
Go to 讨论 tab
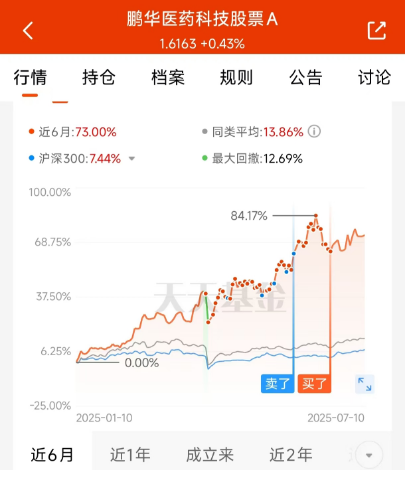(374, 77)
